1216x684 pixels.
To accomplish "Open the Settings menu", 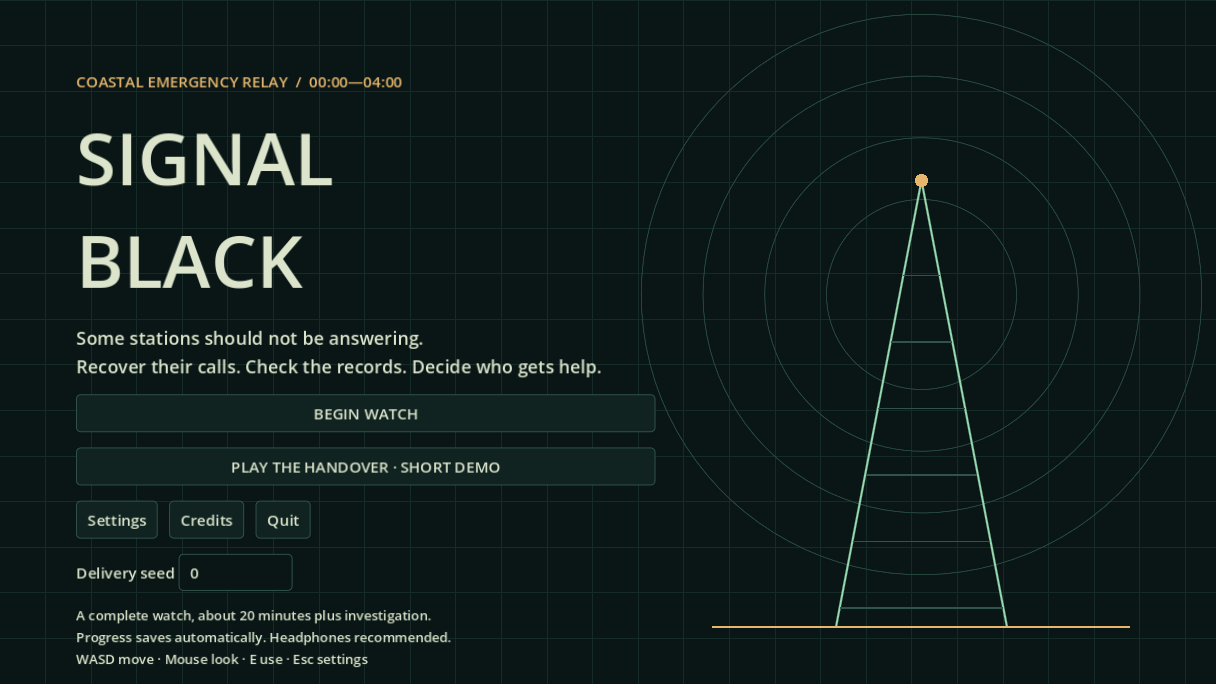I will coord(117,520).
